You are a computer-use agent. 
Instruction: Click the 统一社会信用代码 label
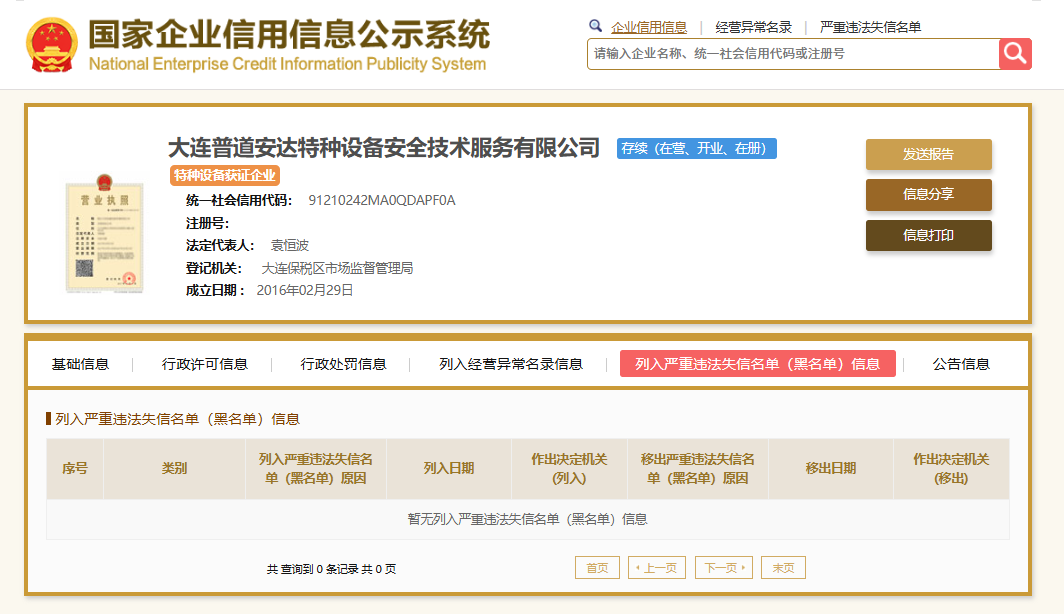coord(239,200)
